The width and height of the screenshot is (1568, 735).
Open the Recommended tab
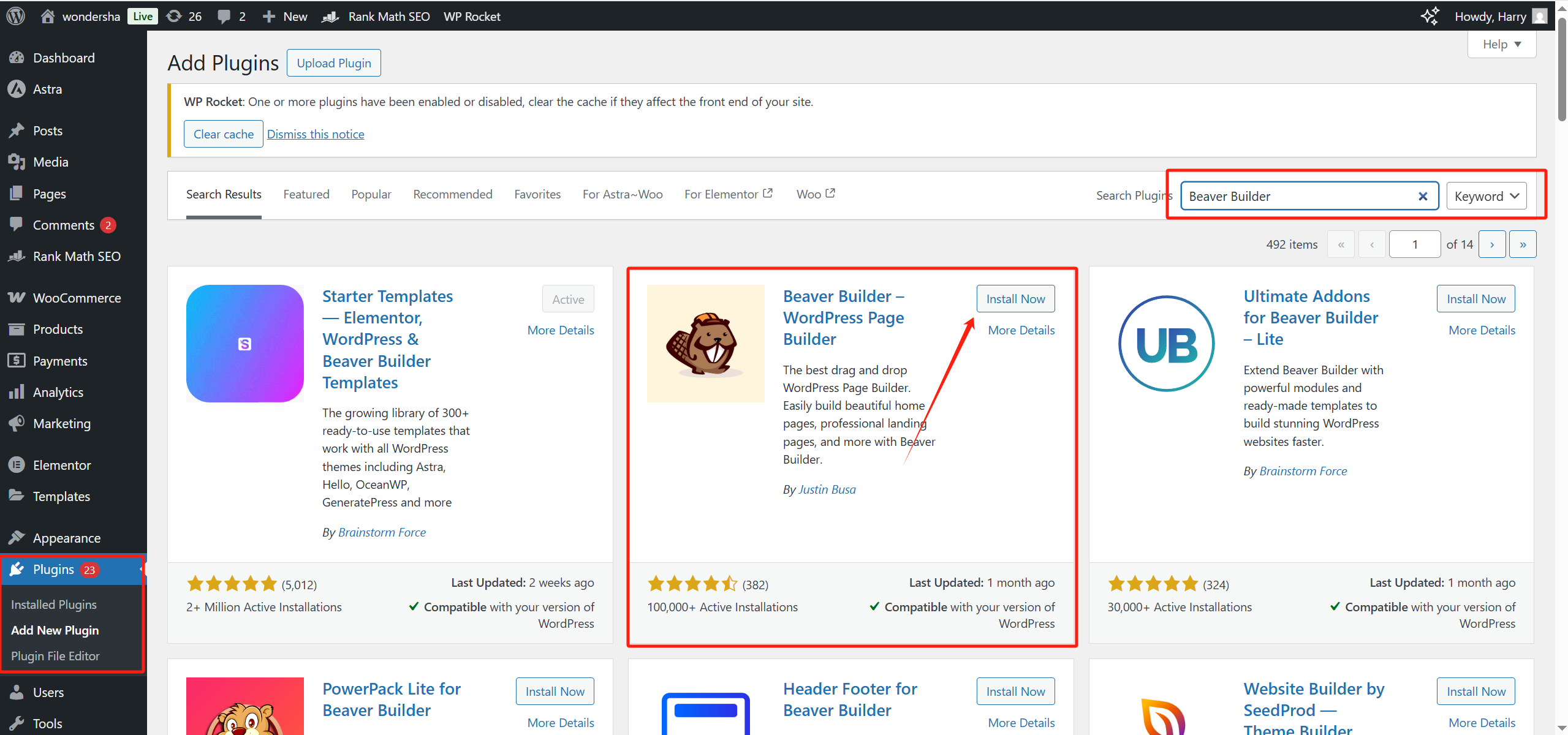tap(452, 194)
